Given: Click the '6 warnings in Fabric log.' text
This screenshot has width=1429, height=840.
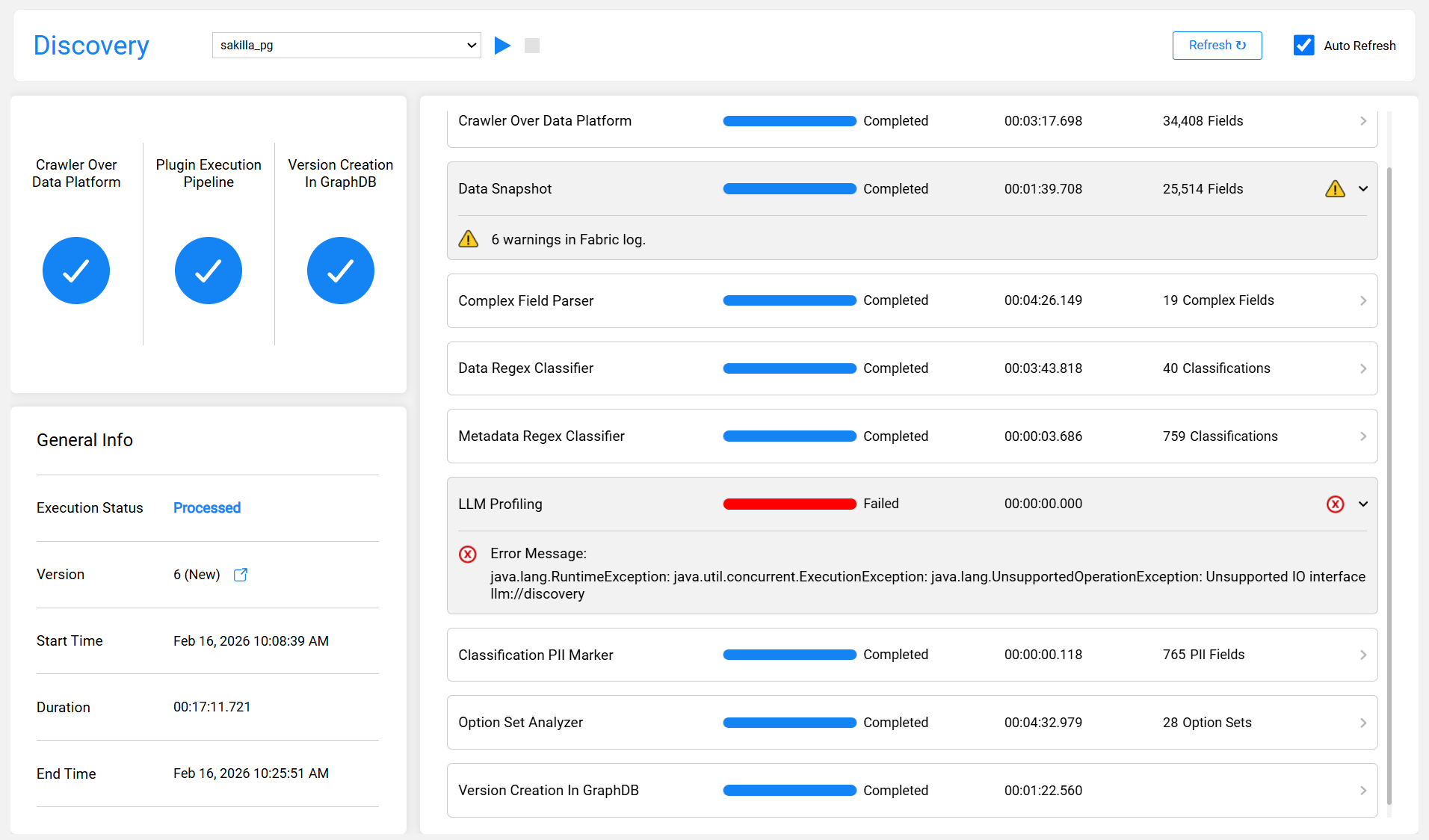Looking at the screenshot, I should 568,240.
